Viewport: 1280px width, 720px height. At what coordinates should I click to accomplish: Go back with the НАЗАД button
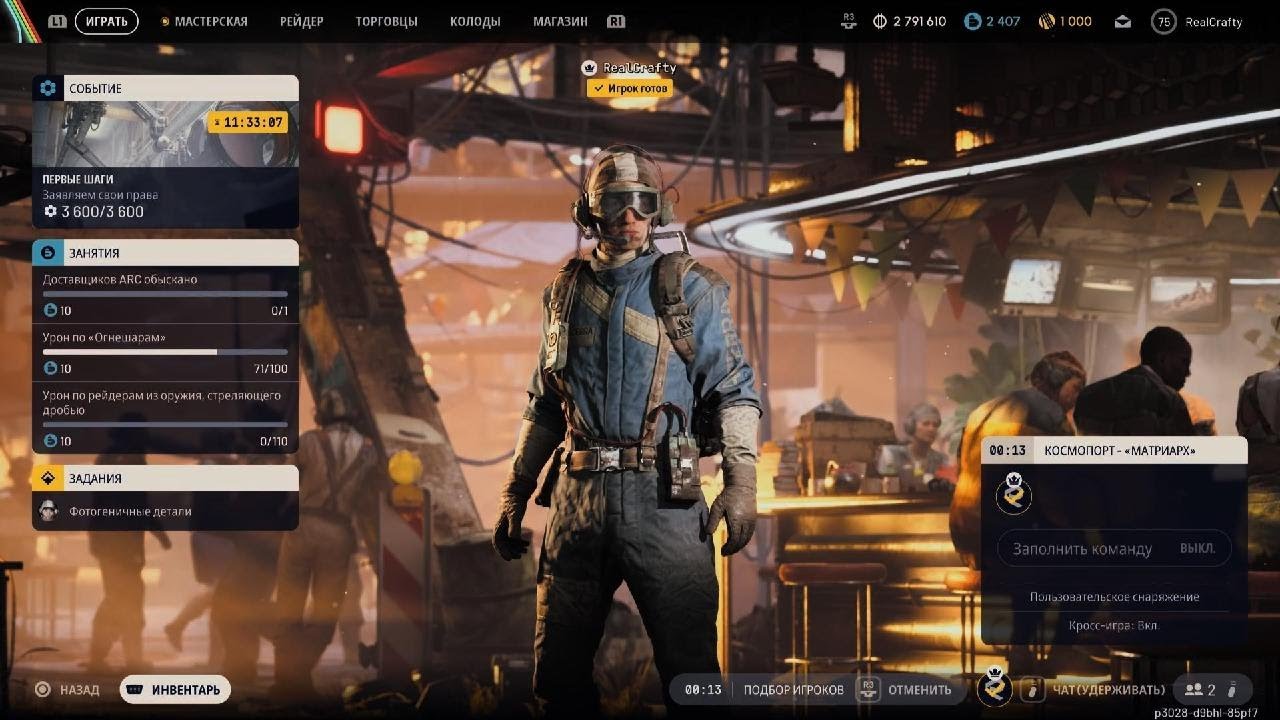(67, 690)
